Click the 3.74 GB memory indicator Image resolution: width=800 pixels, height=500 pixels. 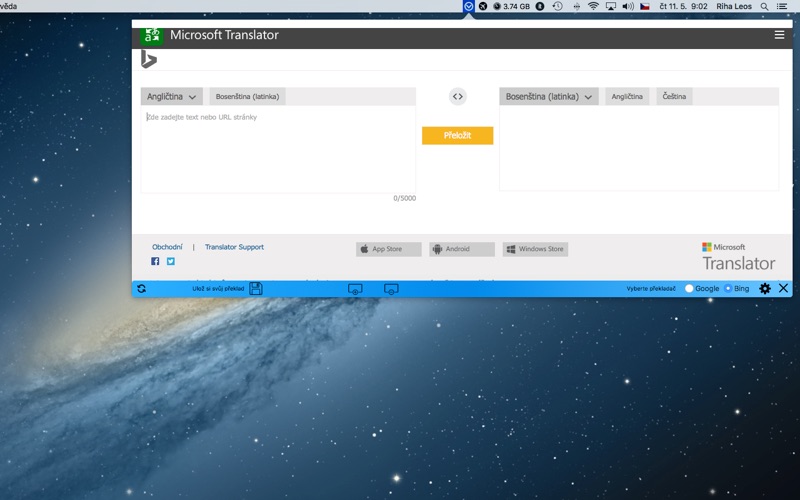pyautogui.click(x=512, y=6)
